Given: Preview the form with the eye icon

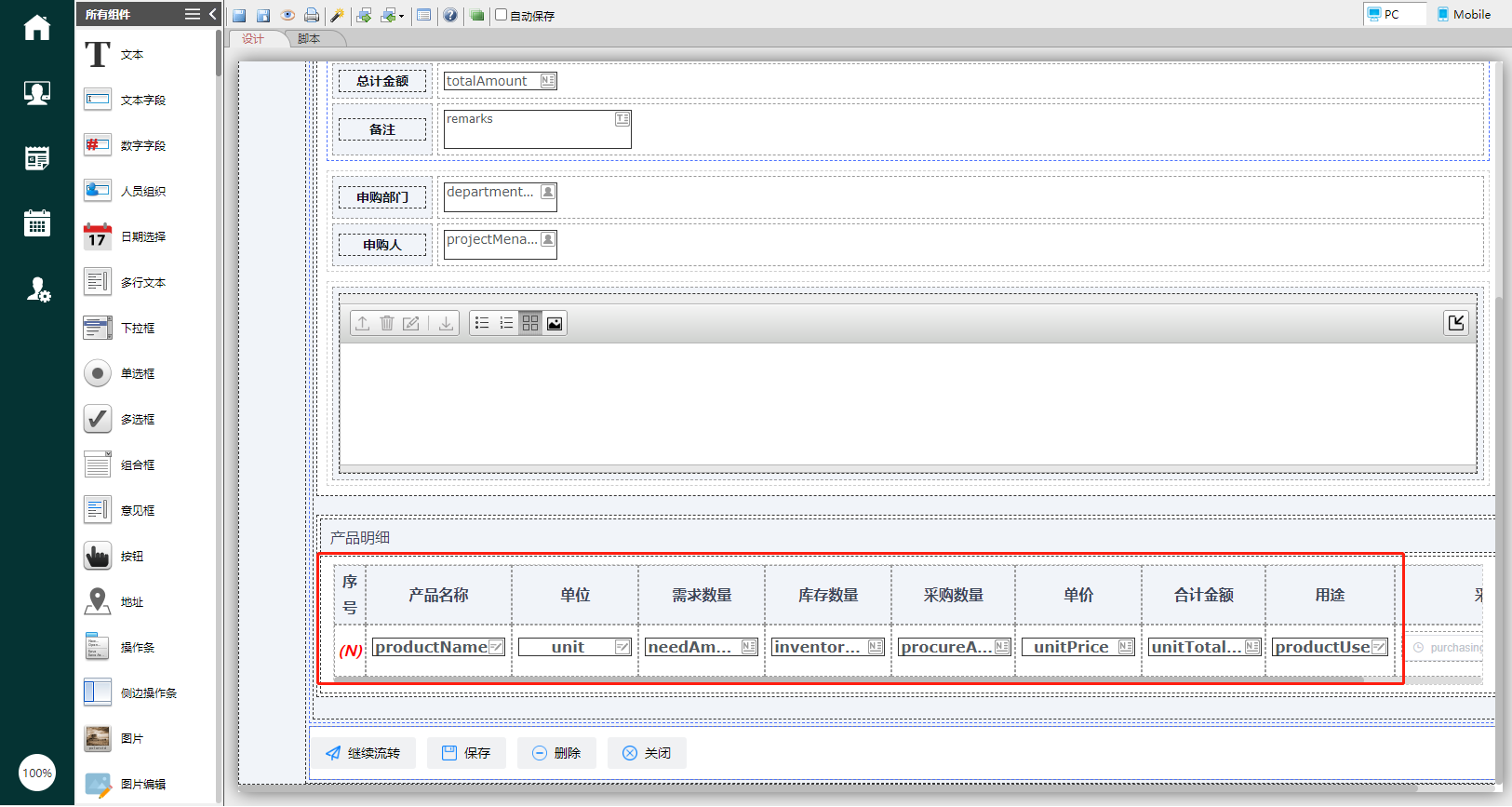Looking at the screenshot, I should [x=288, y=15].
